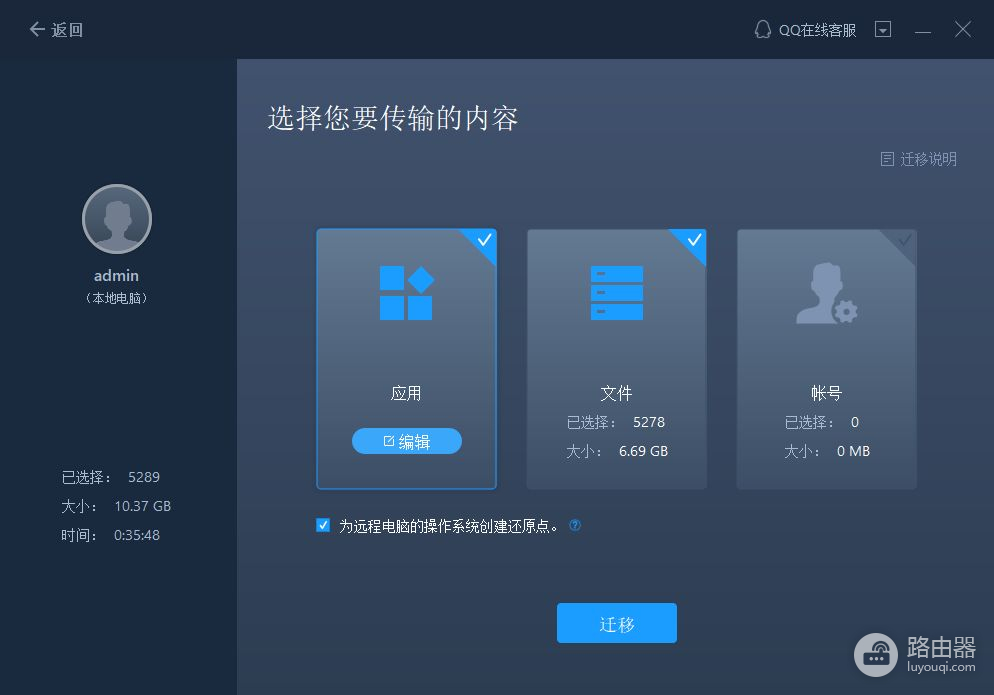Click the migration notes document icon
The image size is (994, 695).
tap(886, 159)
